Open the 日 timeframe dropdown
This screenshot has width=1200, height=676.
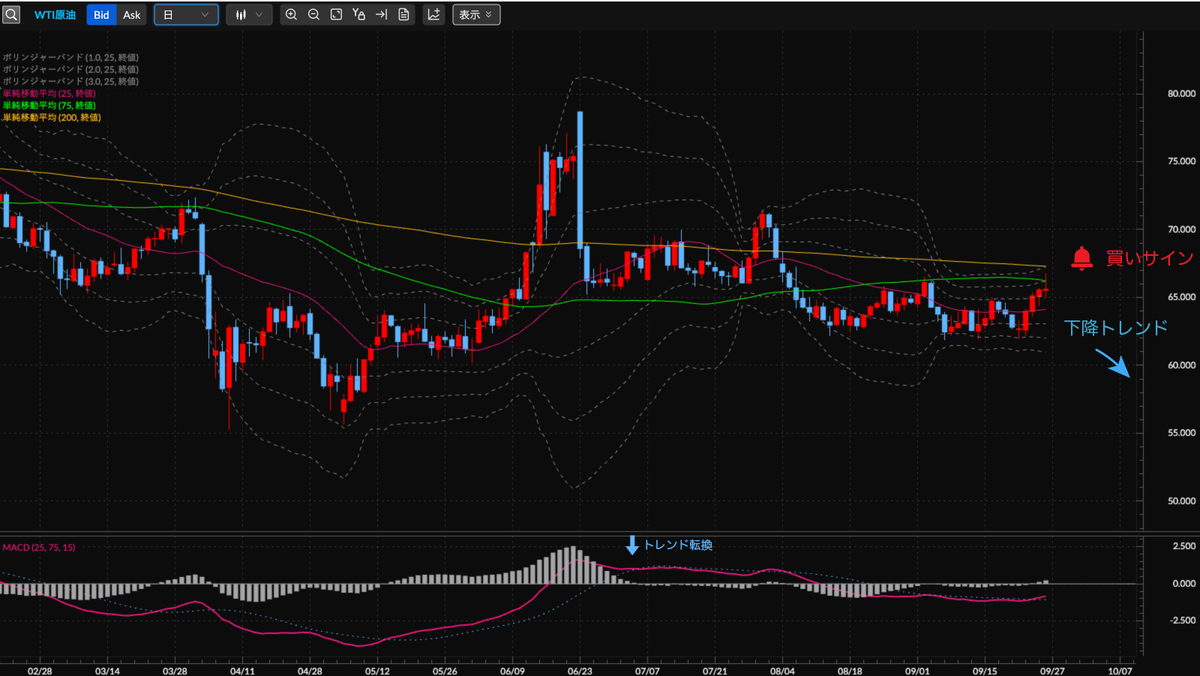click(x=186, y=15)
